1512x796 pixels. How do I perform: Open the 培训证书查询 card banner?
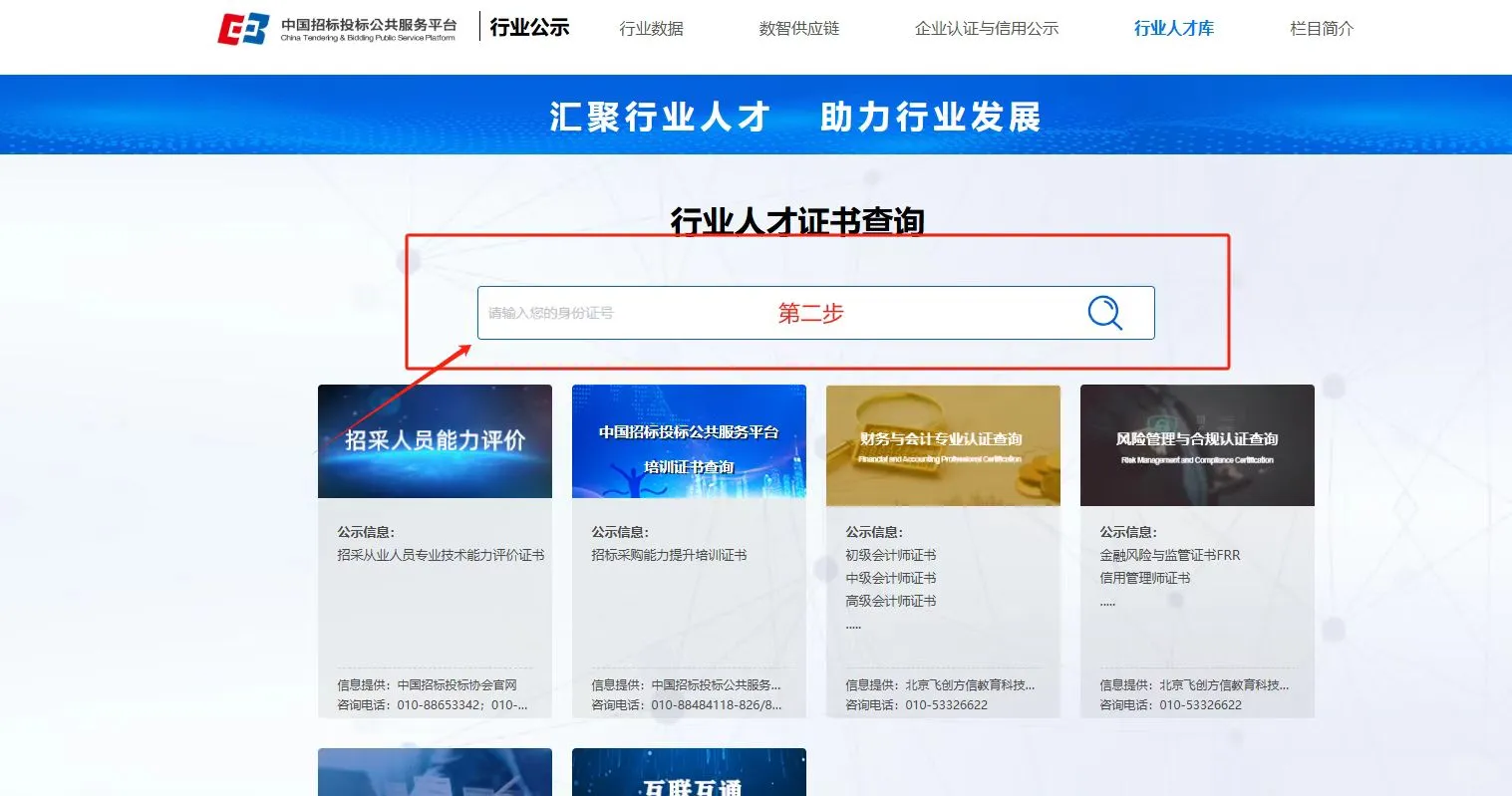tap(688, 441)
